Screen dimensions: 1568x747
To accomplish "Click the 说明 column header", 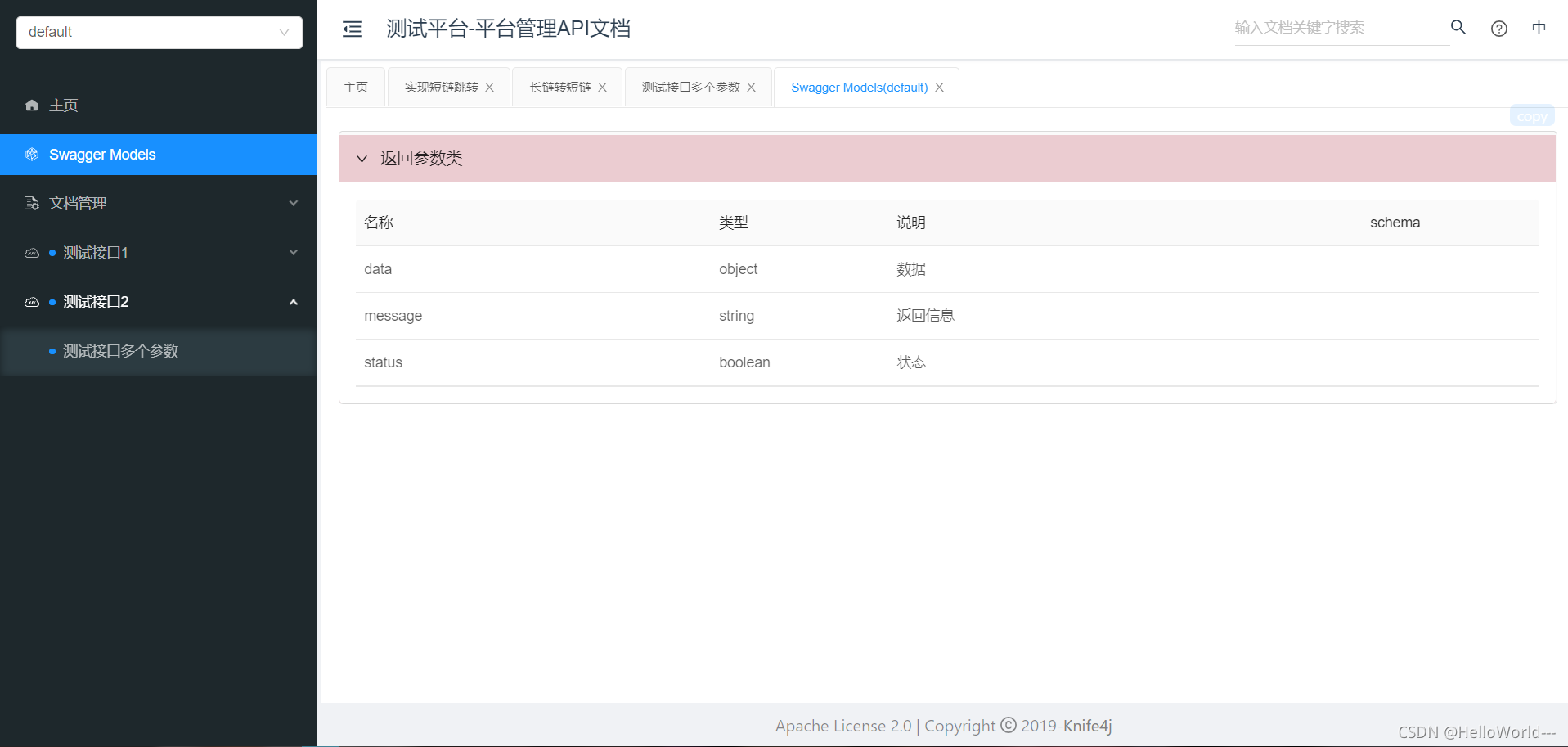I will pyautogui.click(x=911, y=223).
